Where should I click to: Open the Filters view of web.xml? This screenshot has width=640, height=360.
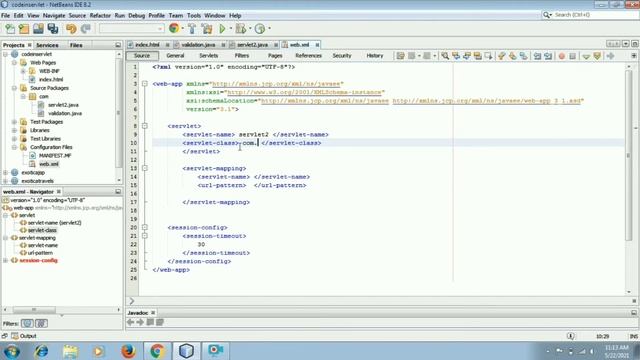(x=242, y=56)
